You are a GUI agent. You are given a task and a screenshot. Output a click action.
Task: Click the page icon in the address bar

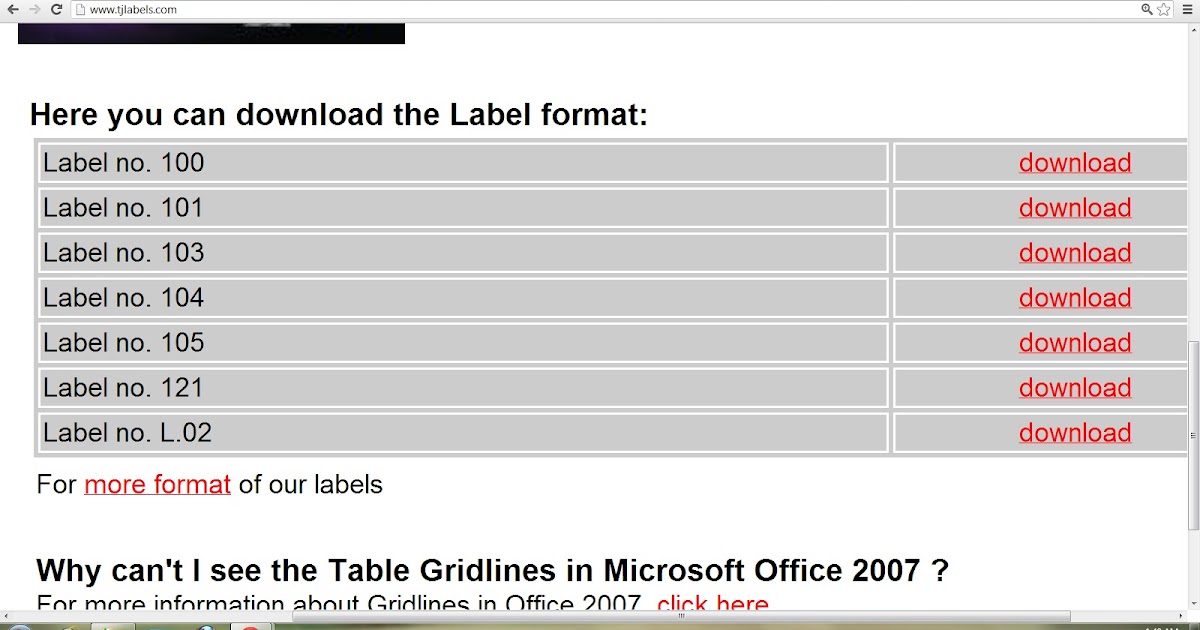click(83, 9)
